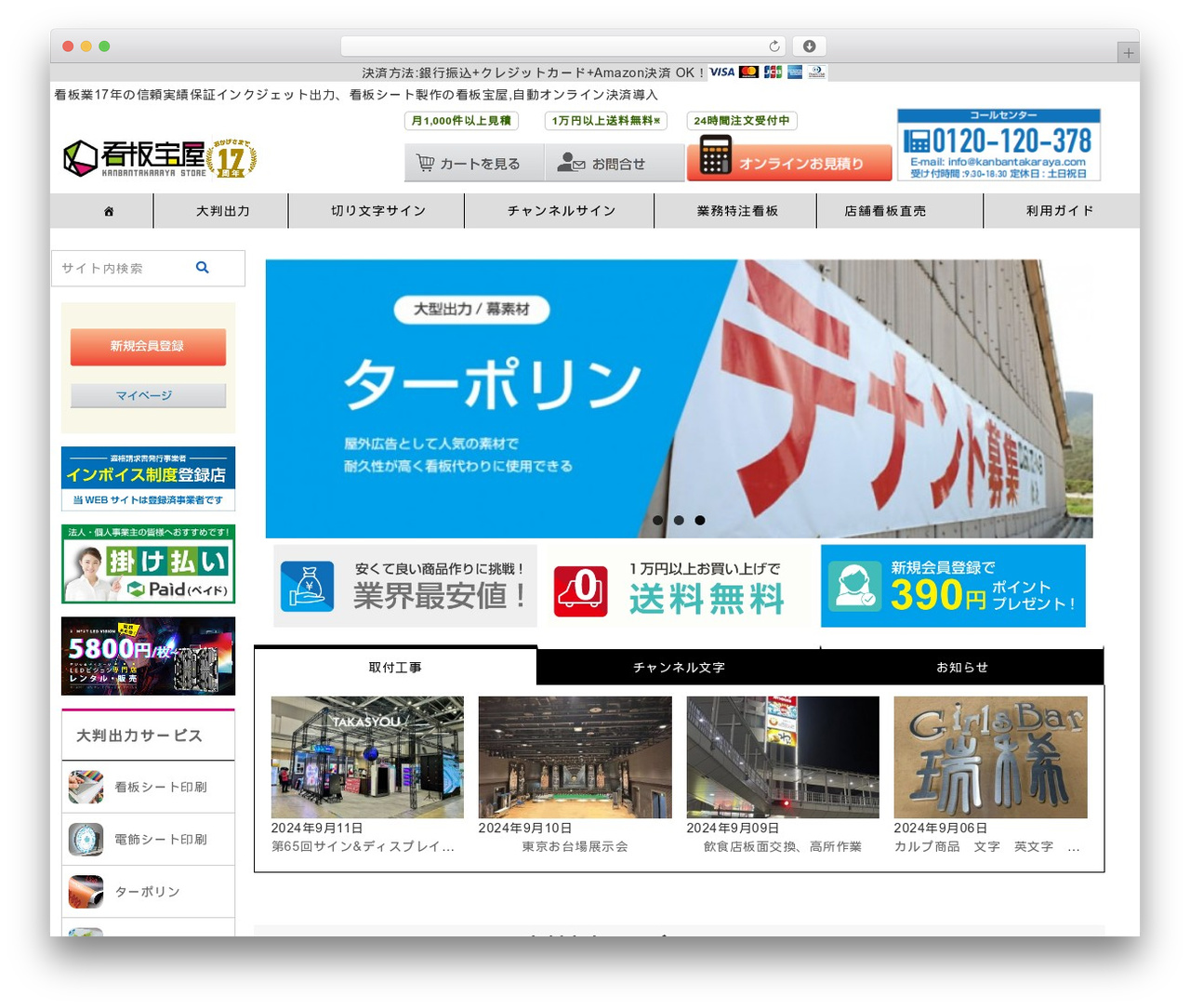Open a new browser tab with plus
This screenshot has height=1008, width=1190.
pos(1129,53)
